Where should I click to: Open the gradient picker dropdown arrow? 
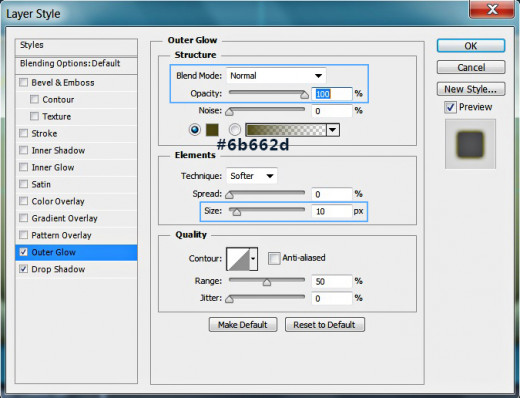click(333, 130)
